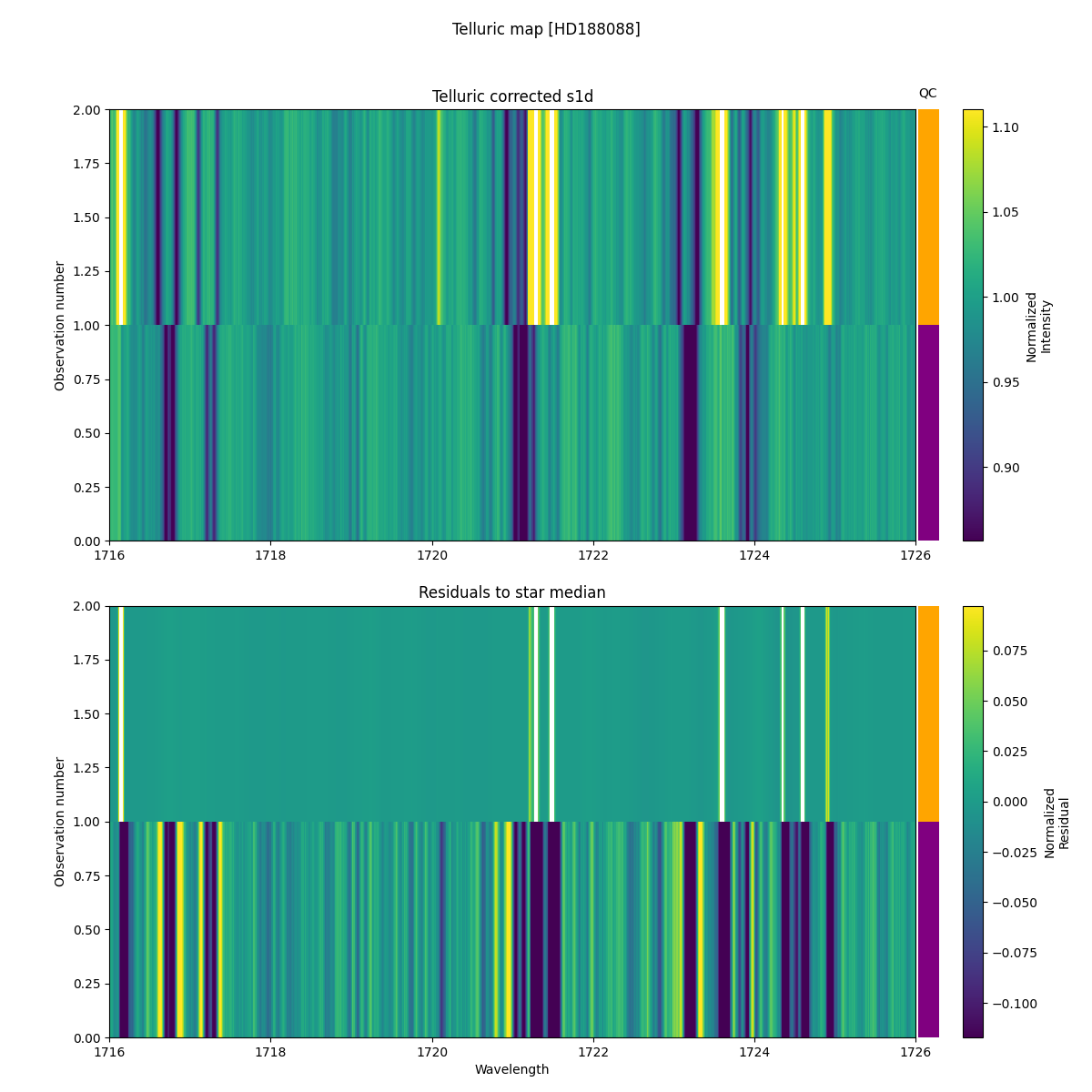Click the 1720 x-tick label under the top plot

tap(431, 555)
